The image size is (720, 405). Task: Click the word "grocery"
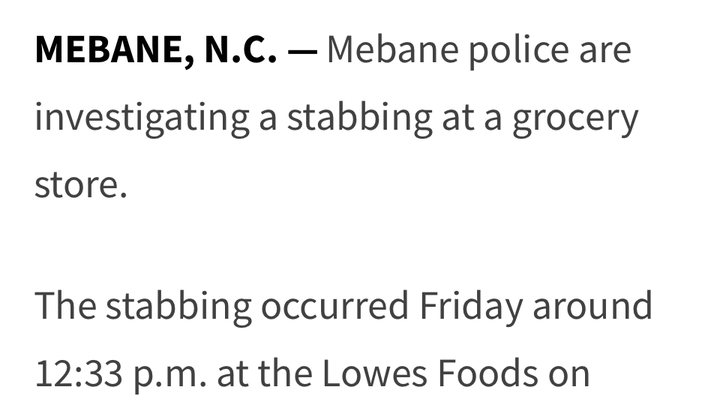[575, 121]
